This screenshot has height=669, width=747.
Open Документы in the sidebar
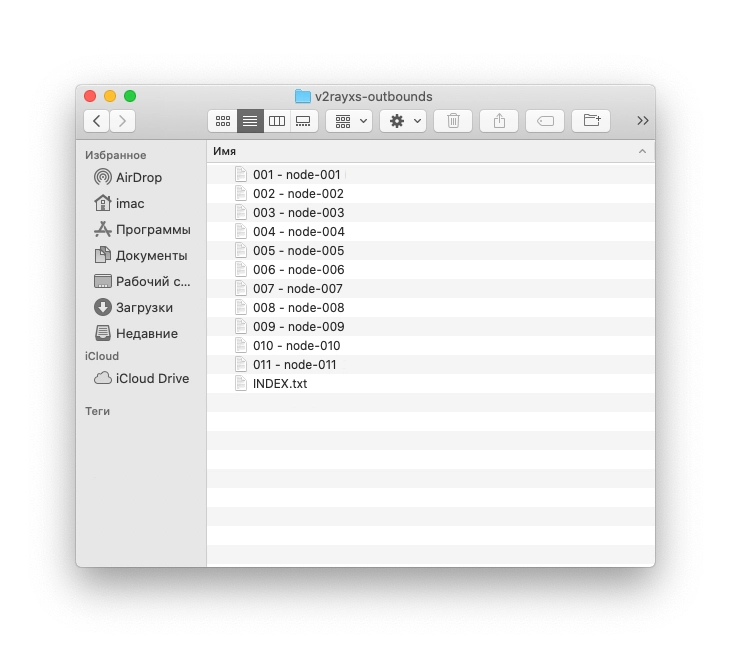[x=141, y=255]
